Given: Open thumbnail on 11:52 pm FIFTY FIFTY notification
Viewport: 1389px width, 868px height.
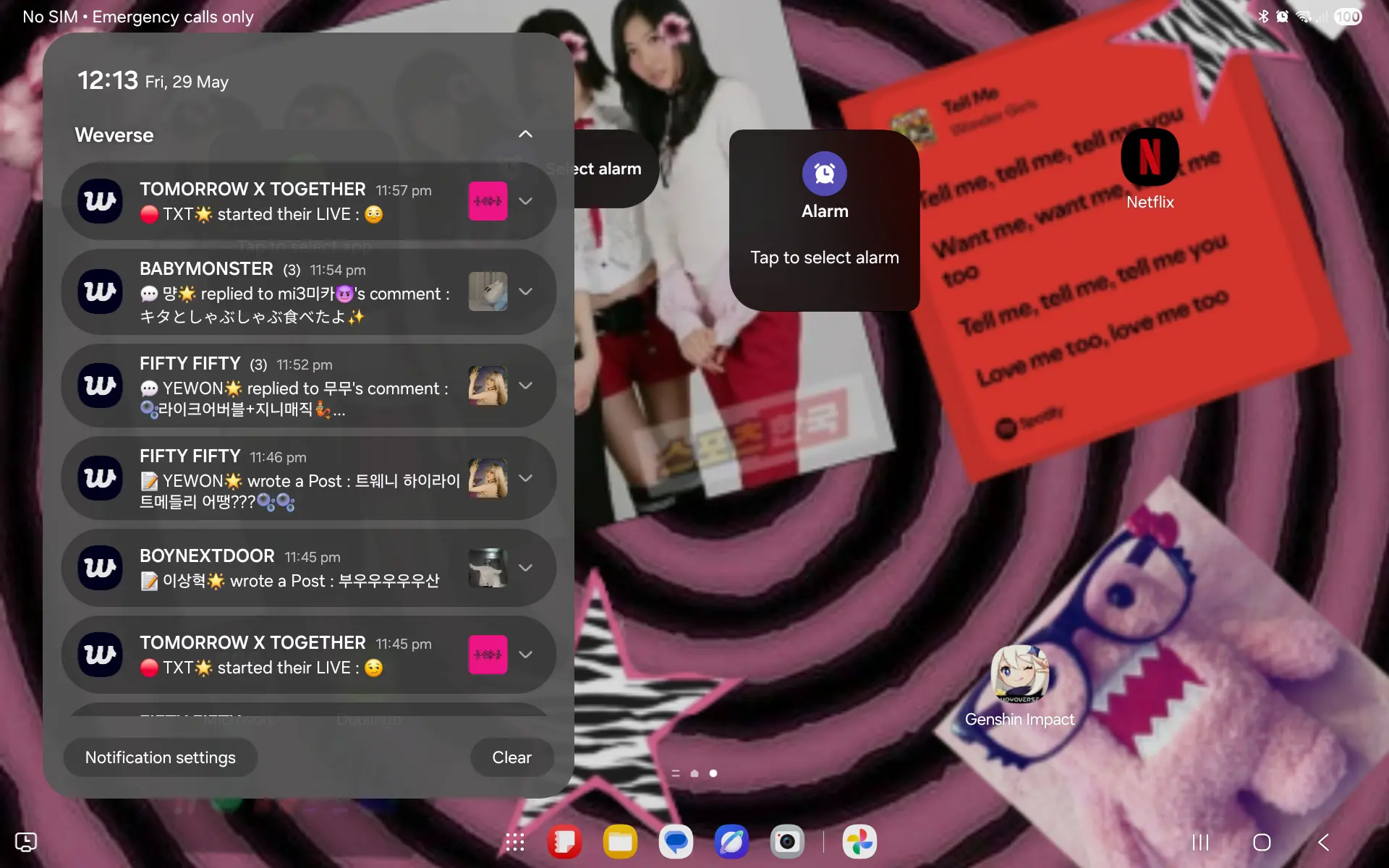Looking at the screenshot, I should click(488, 386).
